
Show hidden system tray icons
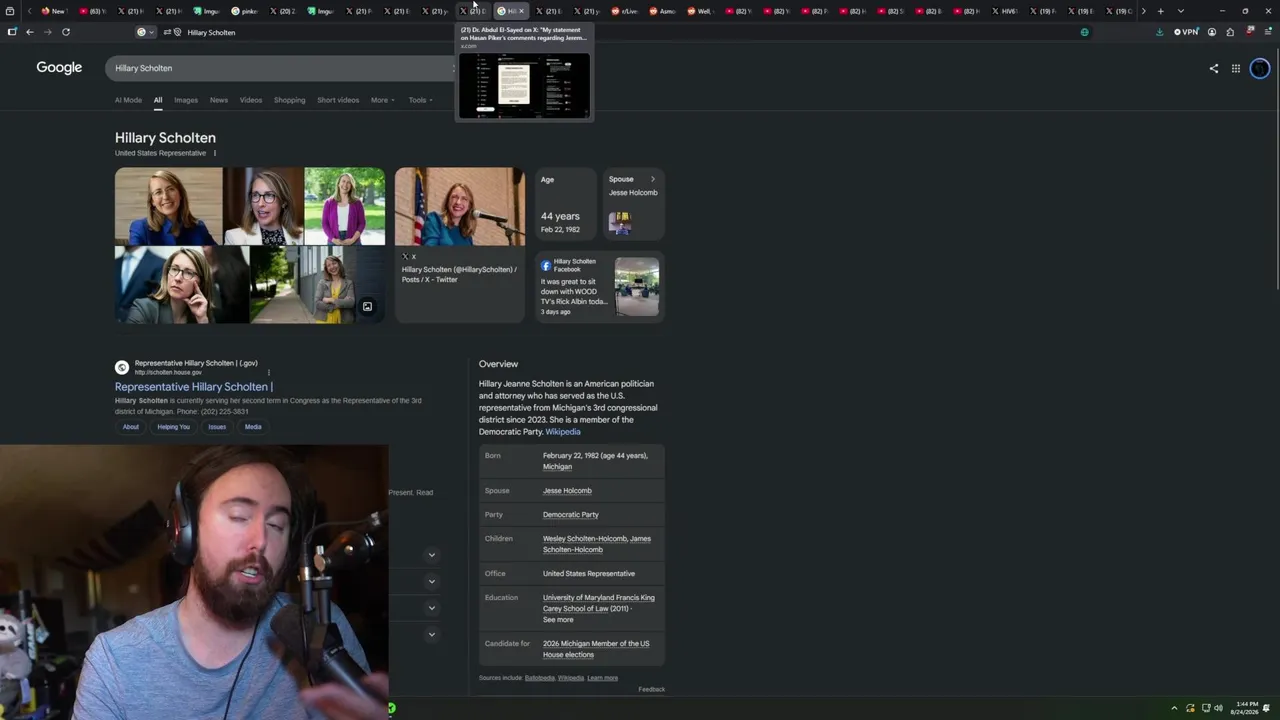click(x=1174, y=708)
